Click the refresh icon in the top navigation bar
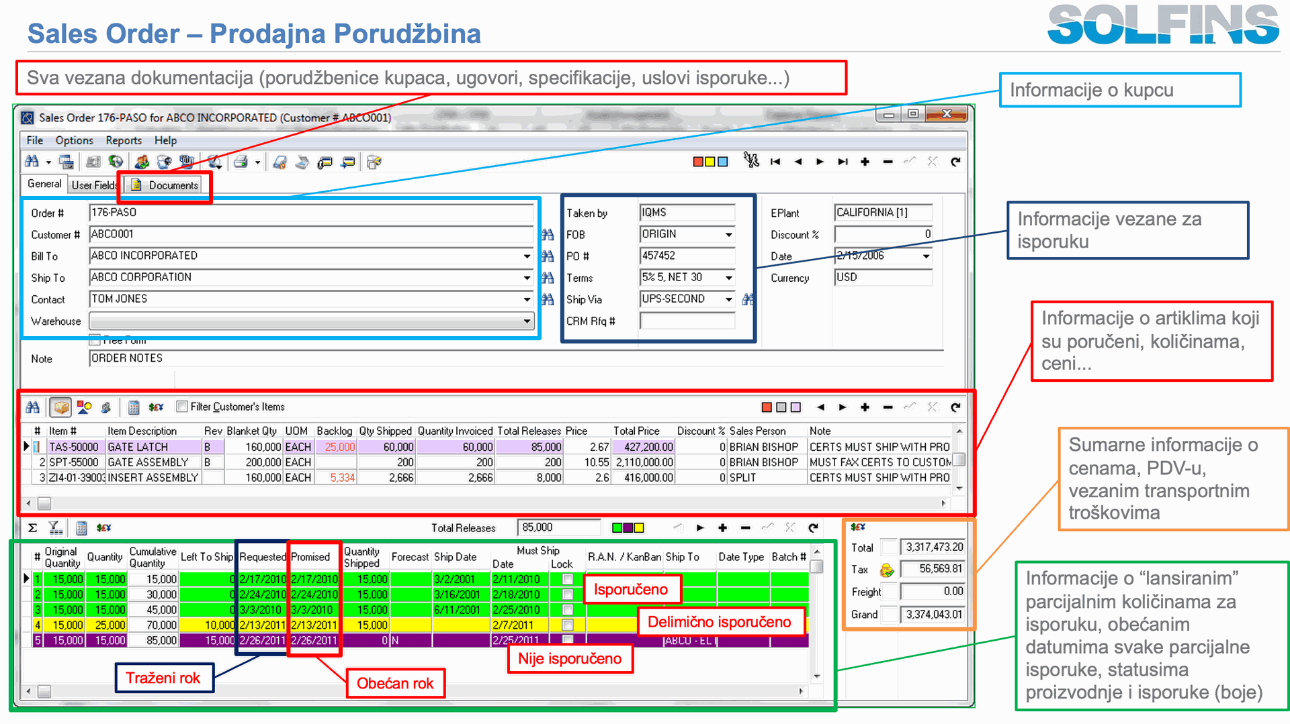This screenshot has width=1290, height=724. coord(956,162)
